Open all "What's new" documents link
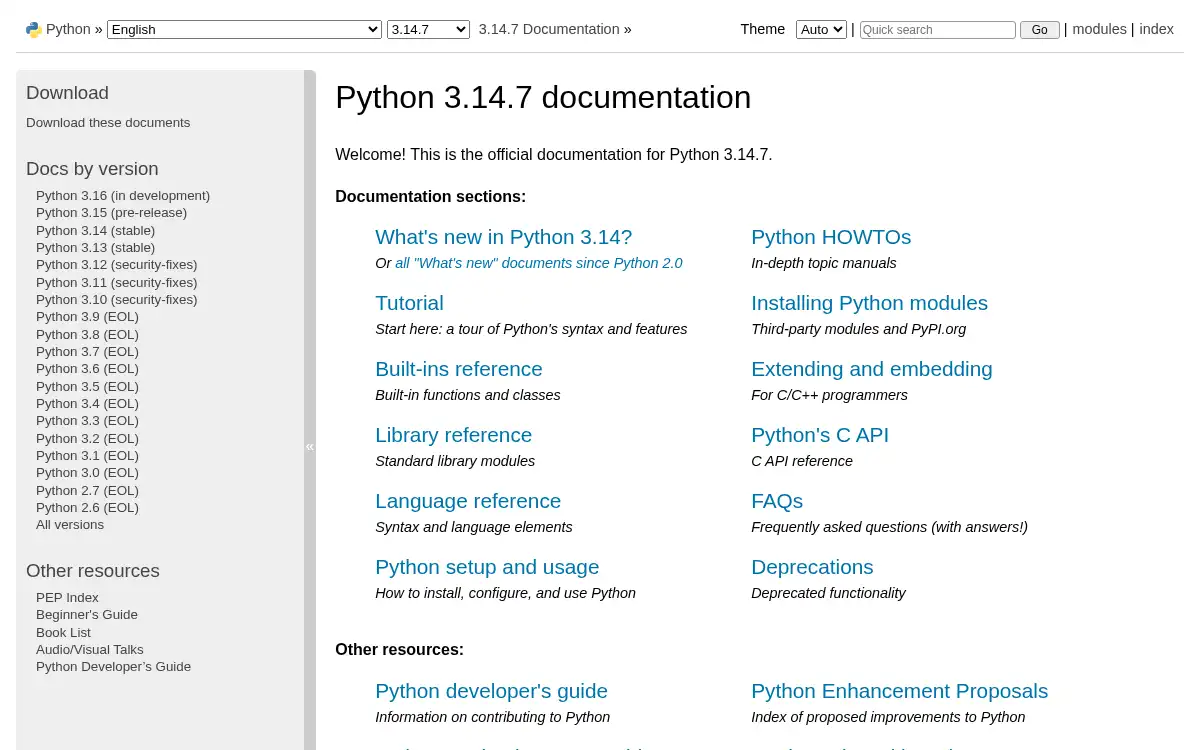Screen dimensions: 1200x750 point(539,263)
